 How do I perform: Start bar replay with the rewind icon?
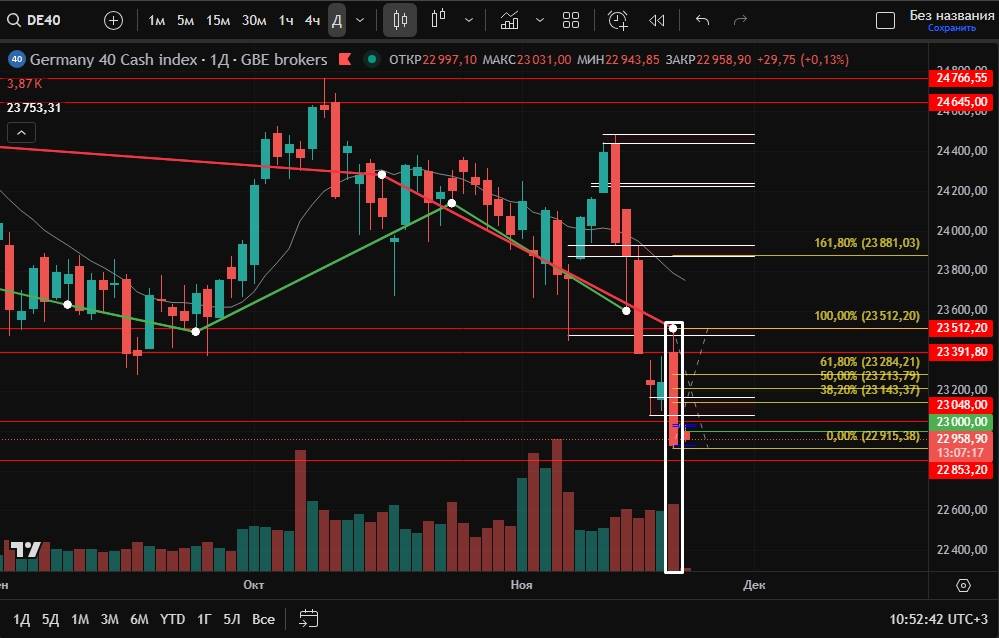(657, 20)
